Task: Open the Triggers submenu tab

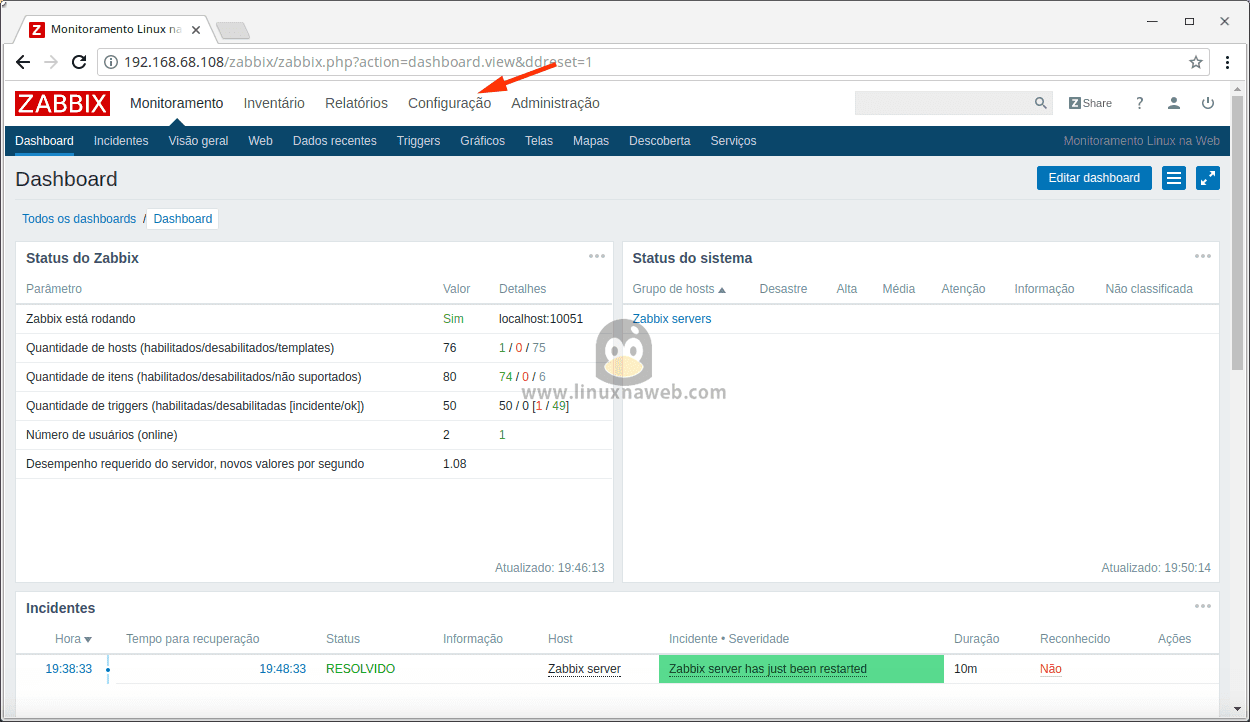Action: point(418,141)
